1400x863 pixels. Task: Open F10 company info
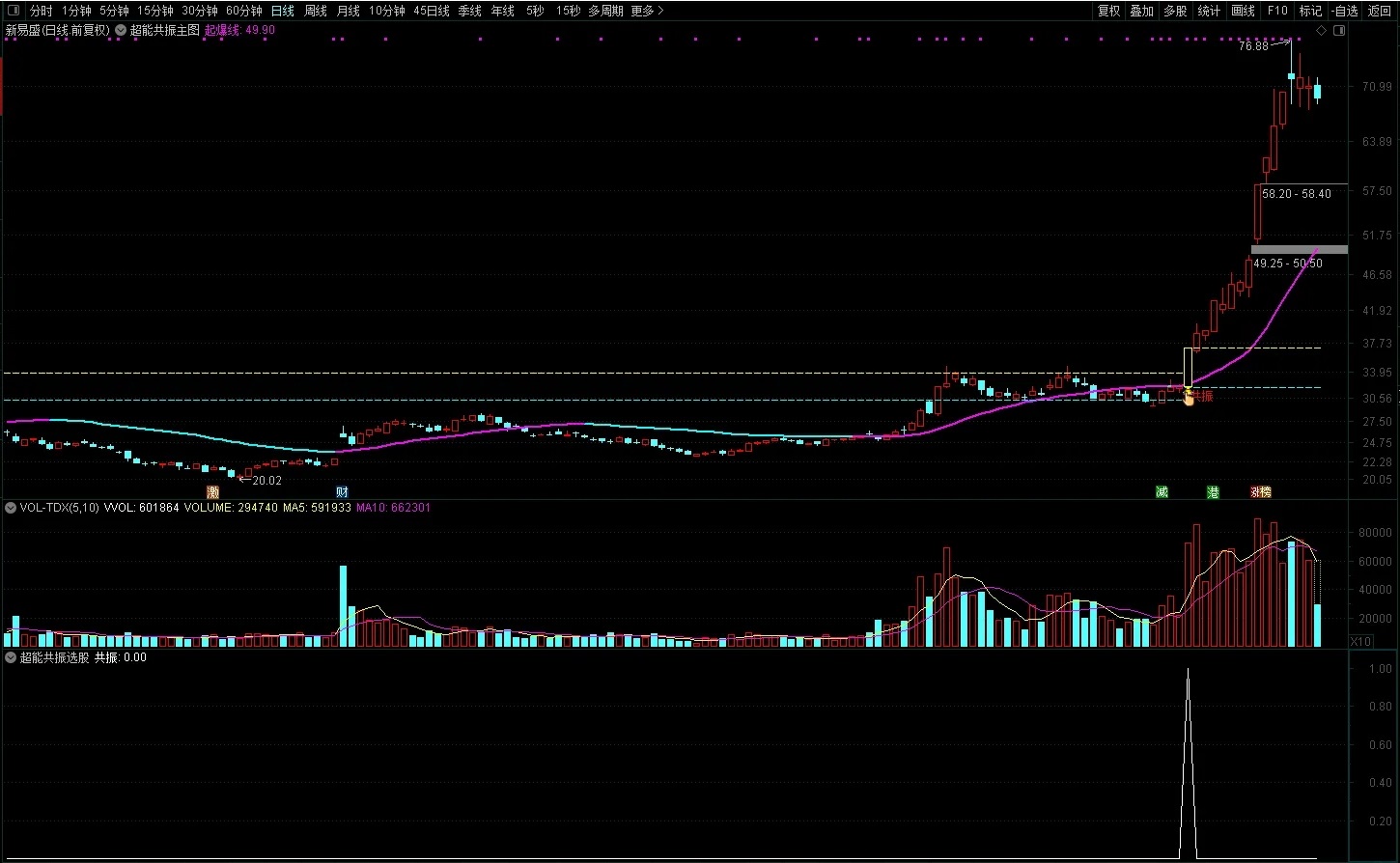click(1277, 11)
